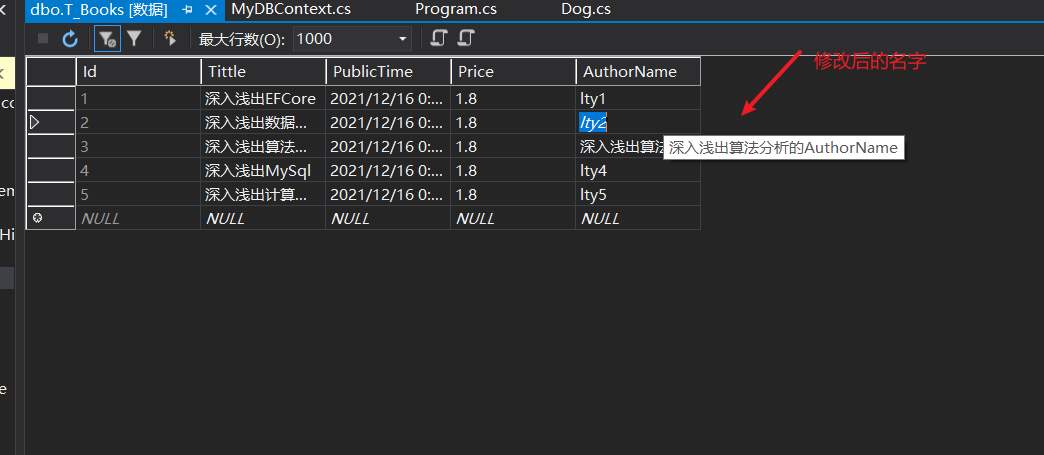Open the Dog.cs tab
The height and width of the screenshot is (455, 1044).
(586, 10)
